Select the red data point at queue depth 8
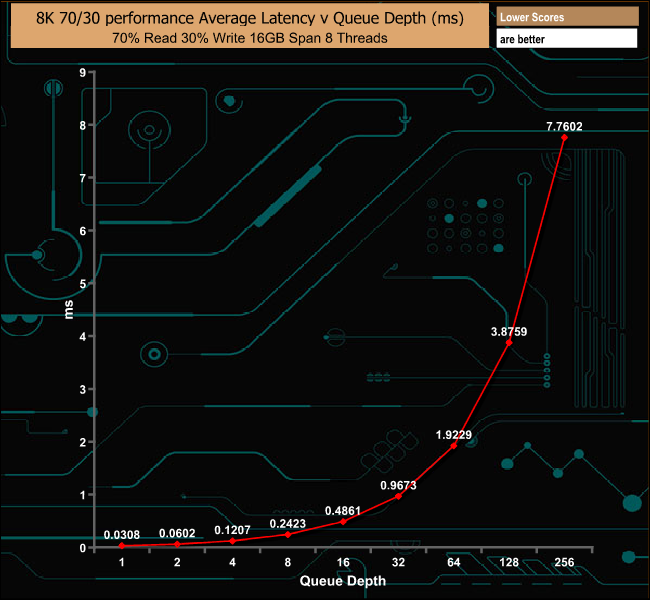The image size is (650, 600). [288, 534]
